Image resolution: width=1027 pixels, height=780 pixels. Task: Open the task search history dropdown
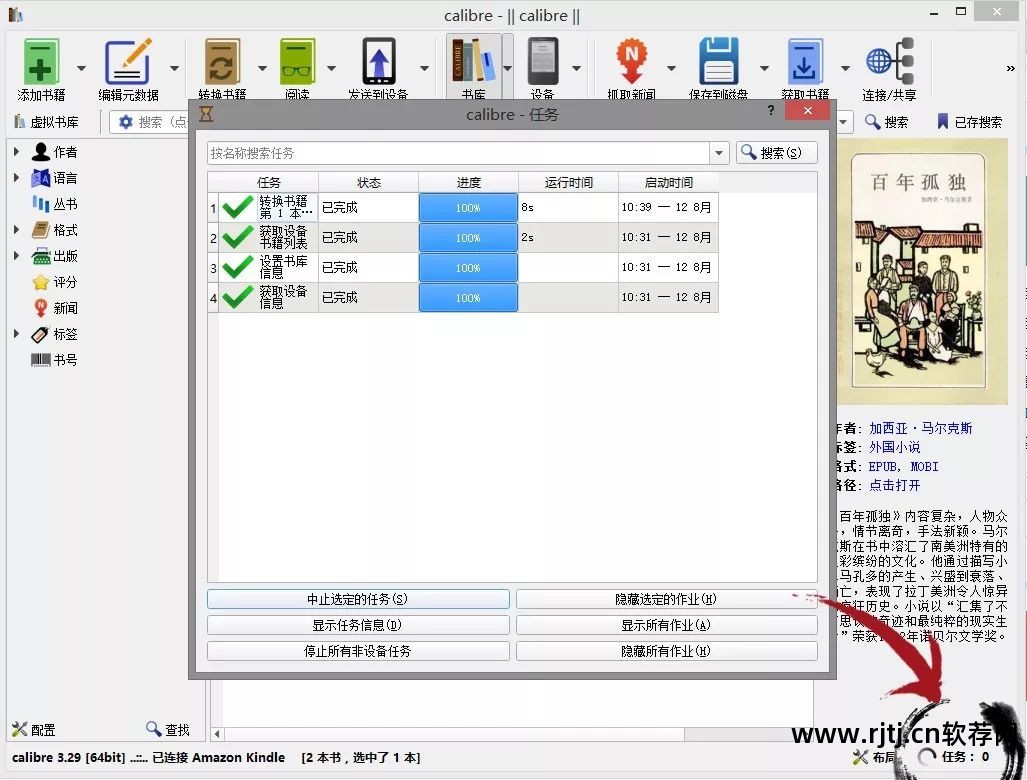719,152
